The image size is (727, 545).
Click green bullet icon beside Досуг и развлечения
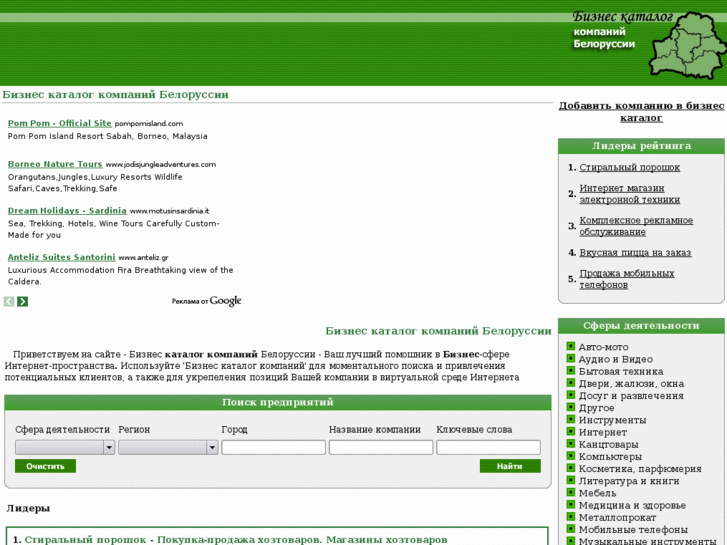571,395
